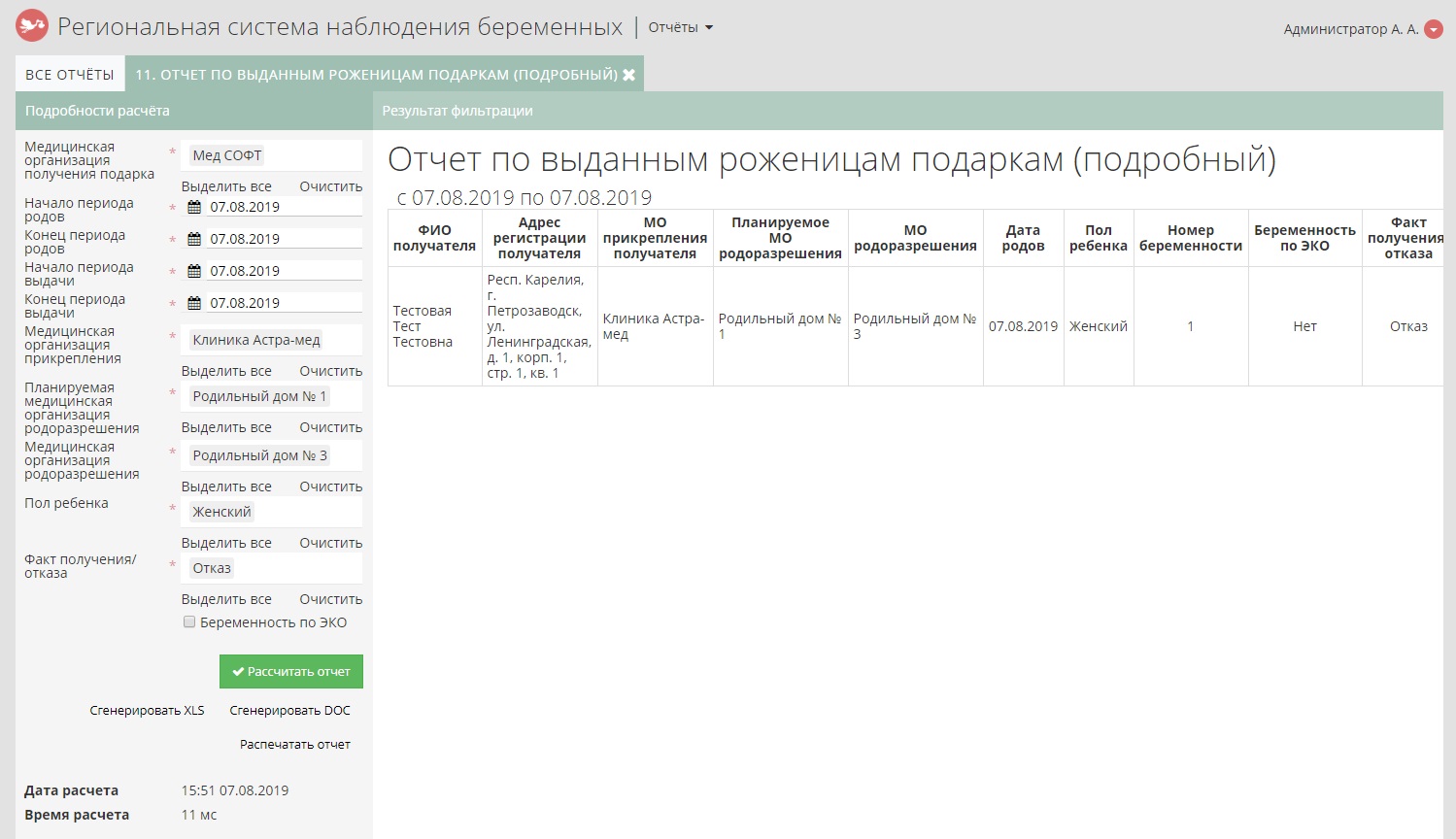Click the Нет cell in the ЭКО column
Image resolution: width=1456 pixels, height=839 pixels.
(1304, 326)
